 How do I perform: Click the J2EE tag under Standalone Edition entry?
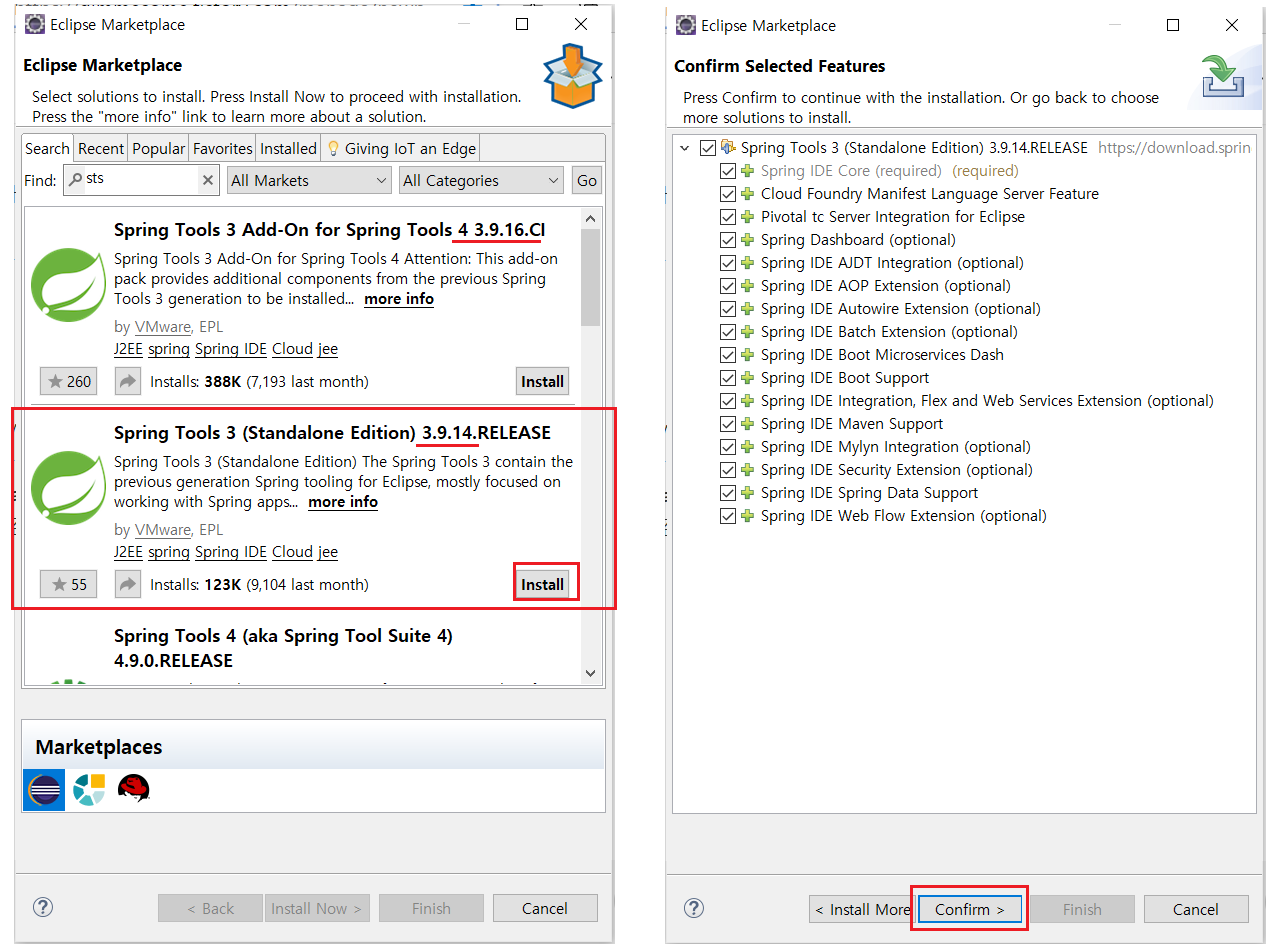(129, 552)
